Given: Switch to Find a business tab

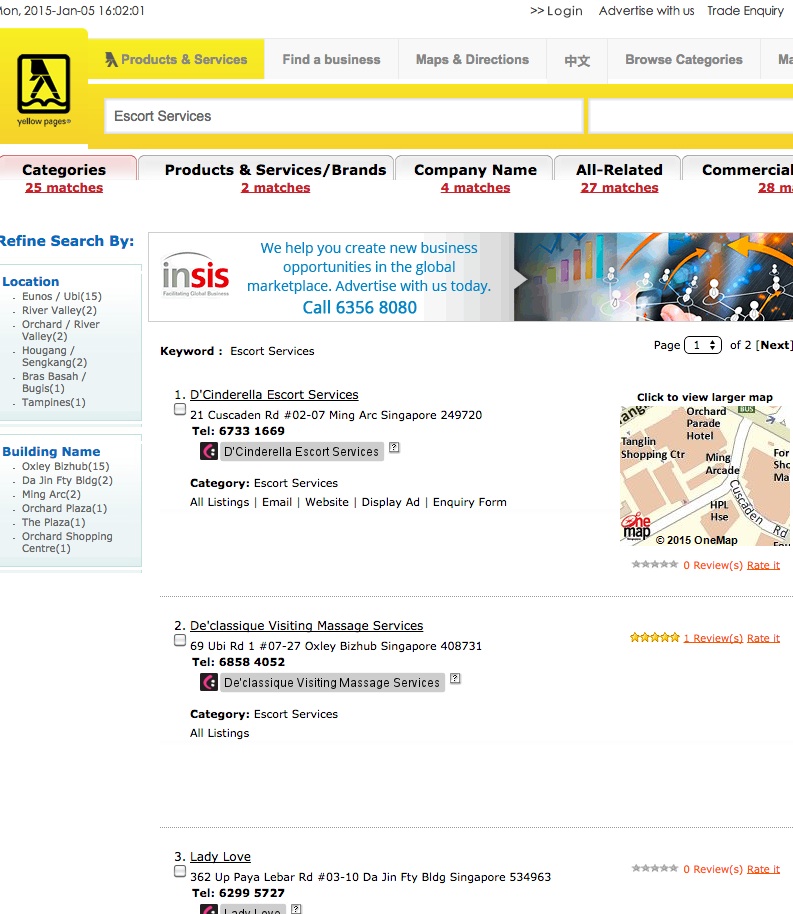Looking at the screenshot, I should pyautogui.click(x=331, y=59).
